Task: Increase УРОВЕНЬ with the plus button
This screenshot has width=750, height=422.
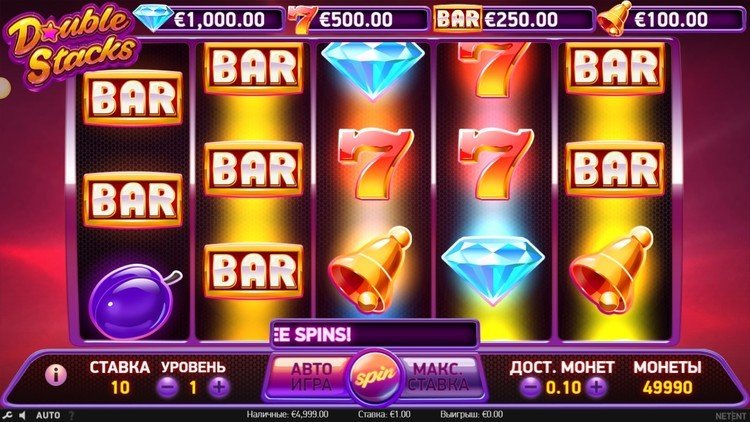Action: click(x=219, y=387)
